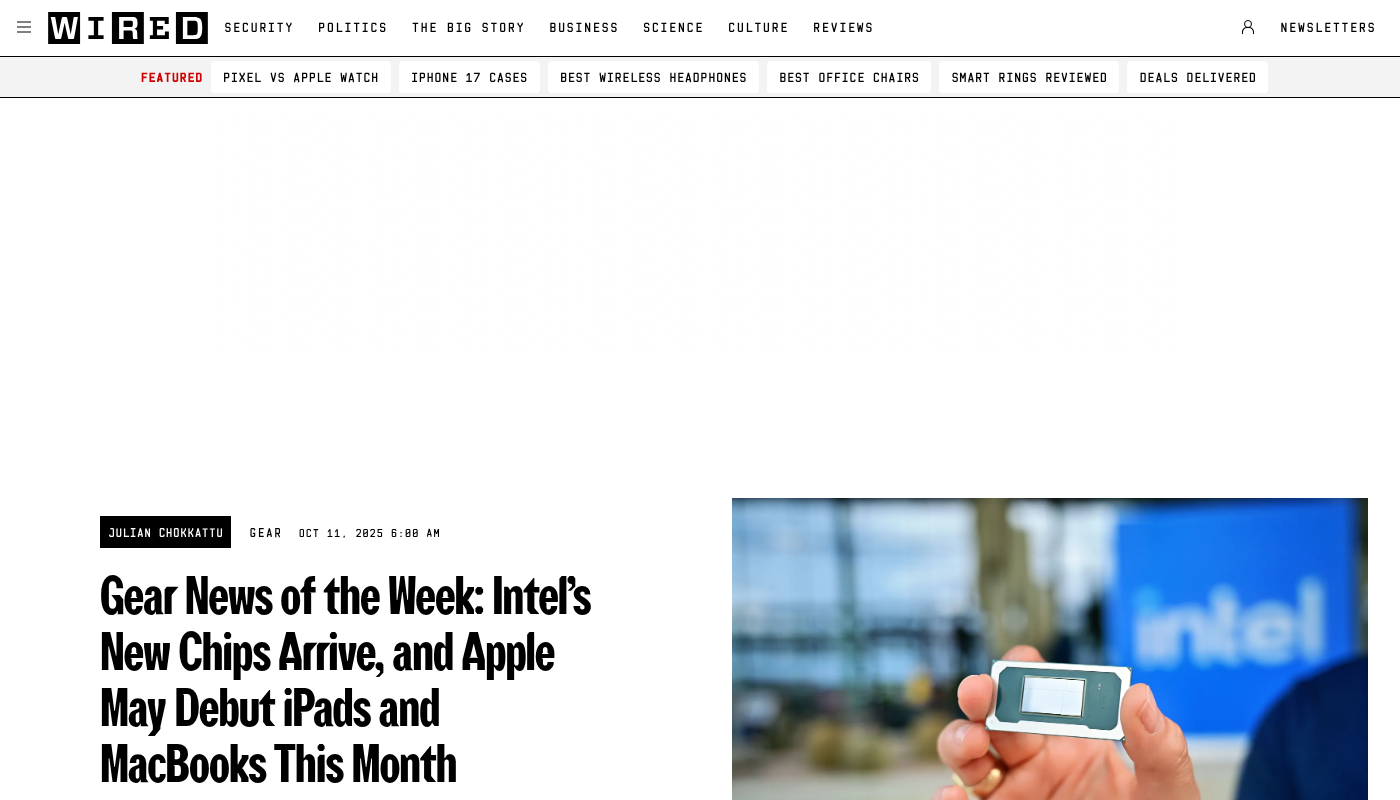
Task: Go to the Politics section
Action: click(x=353, y=28)
